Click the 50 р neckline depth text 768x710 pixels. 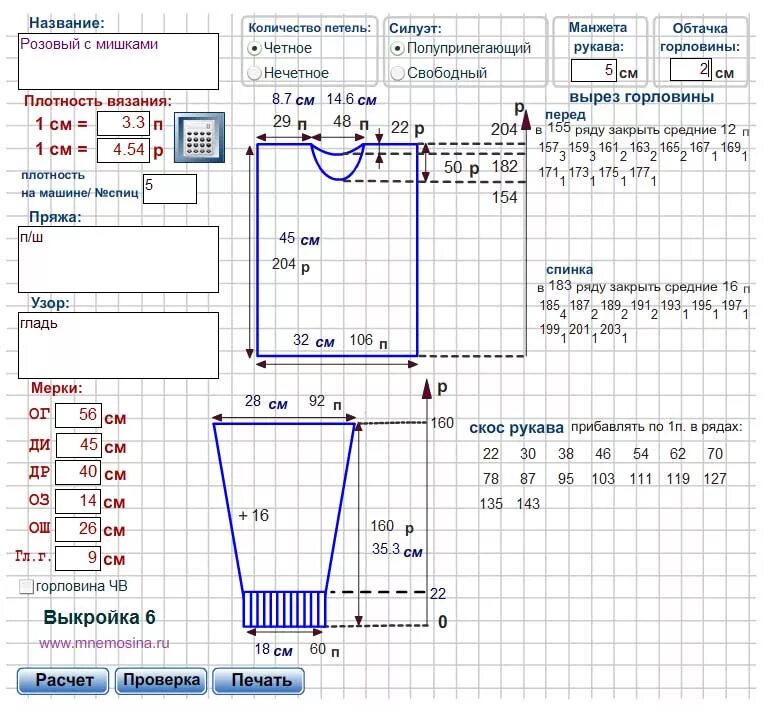[x=461, y=167]
